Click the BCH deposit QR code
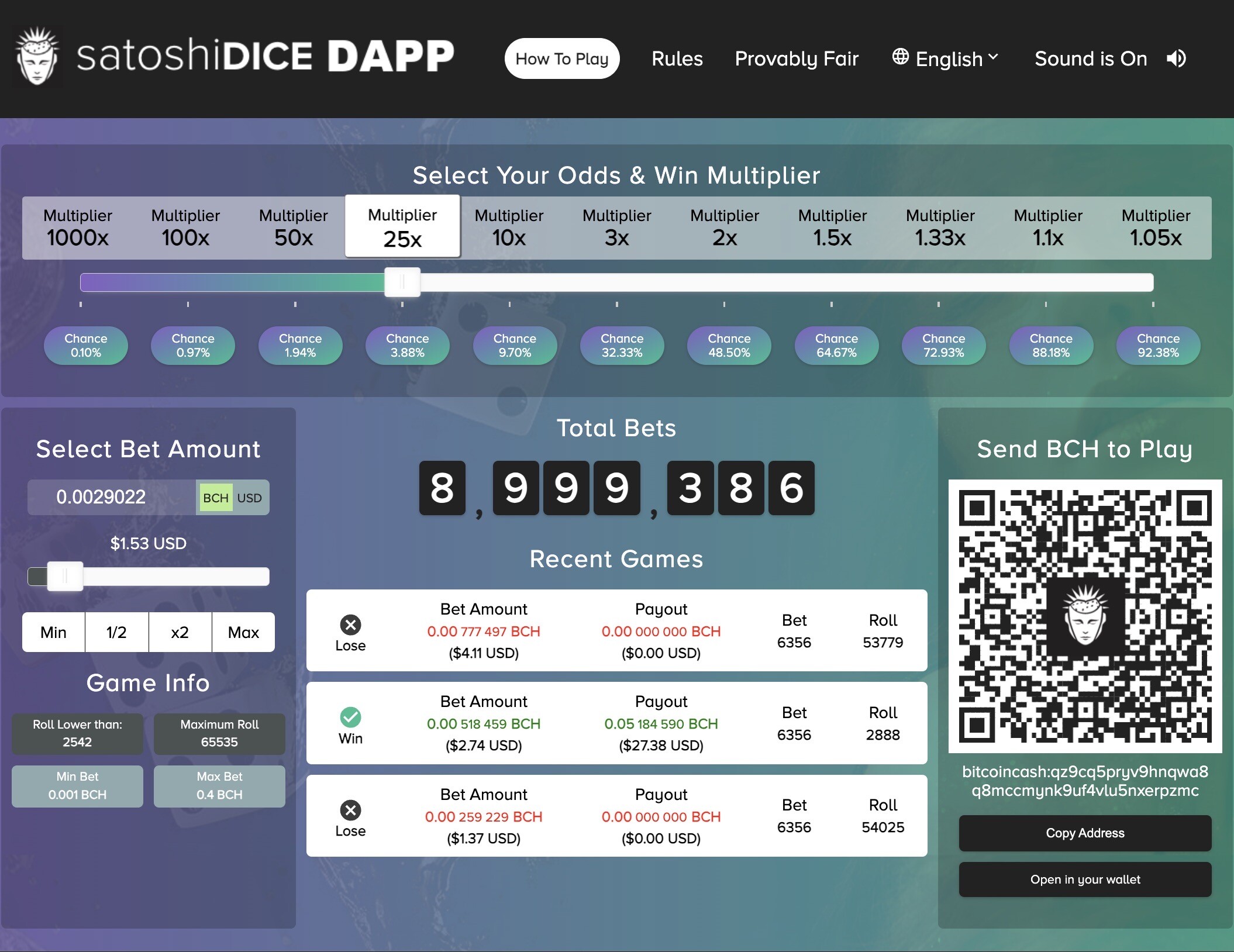 (1085, 616)
